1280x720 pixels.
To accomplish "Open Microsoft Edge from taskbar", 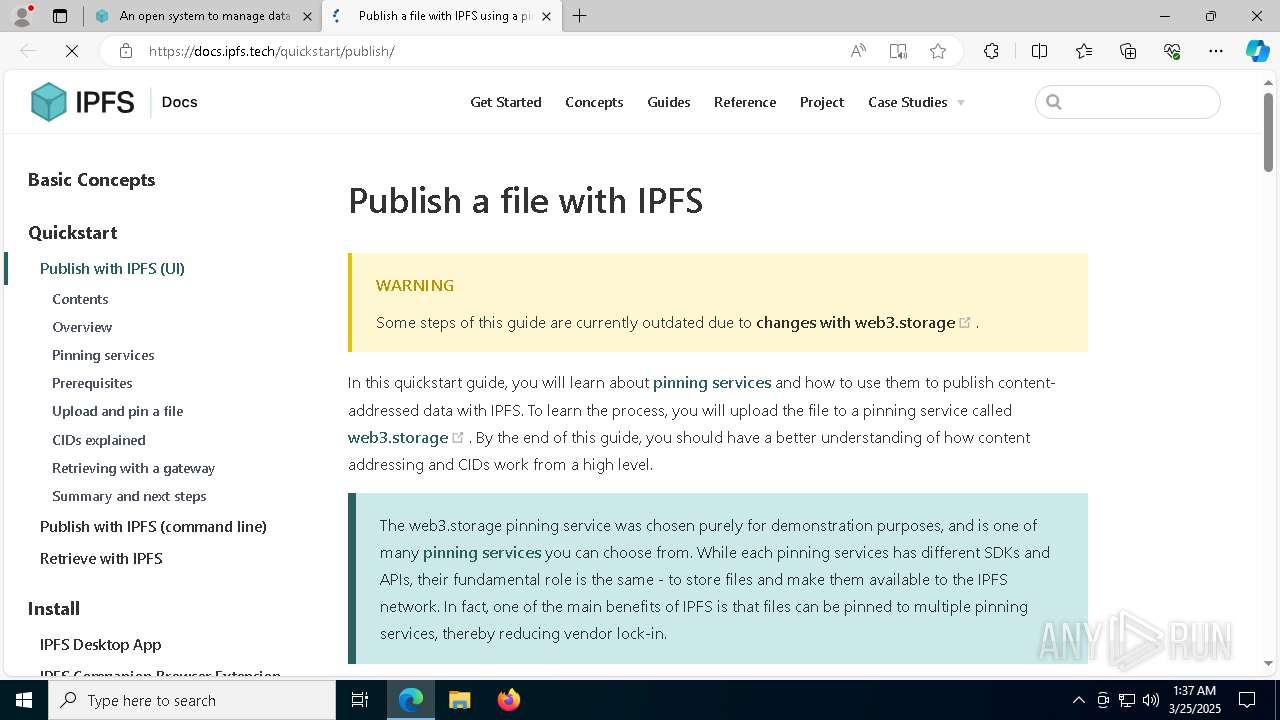I will coord(411,700).
